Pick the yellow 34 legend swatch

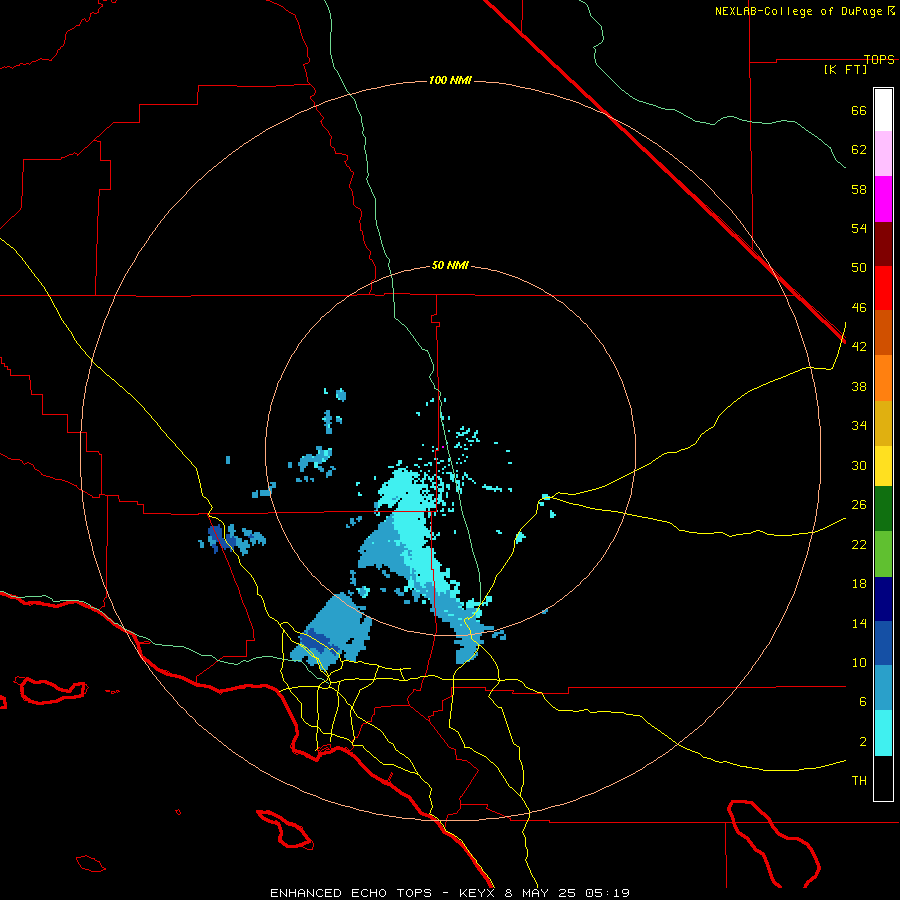883,466
